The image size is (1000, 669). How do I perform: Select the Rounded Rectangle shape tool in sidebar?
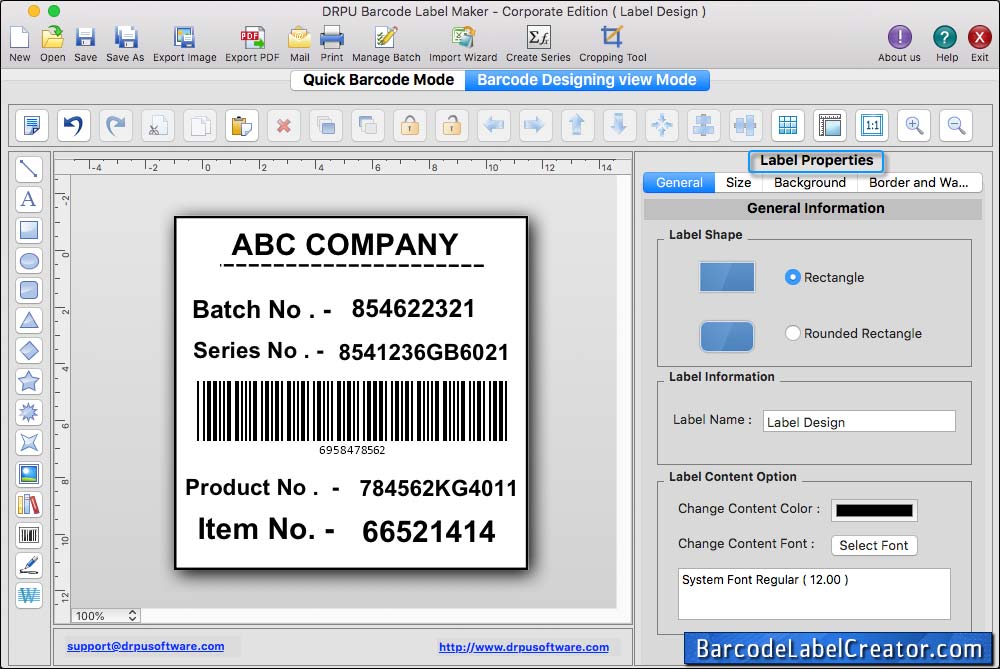(29, 291)
